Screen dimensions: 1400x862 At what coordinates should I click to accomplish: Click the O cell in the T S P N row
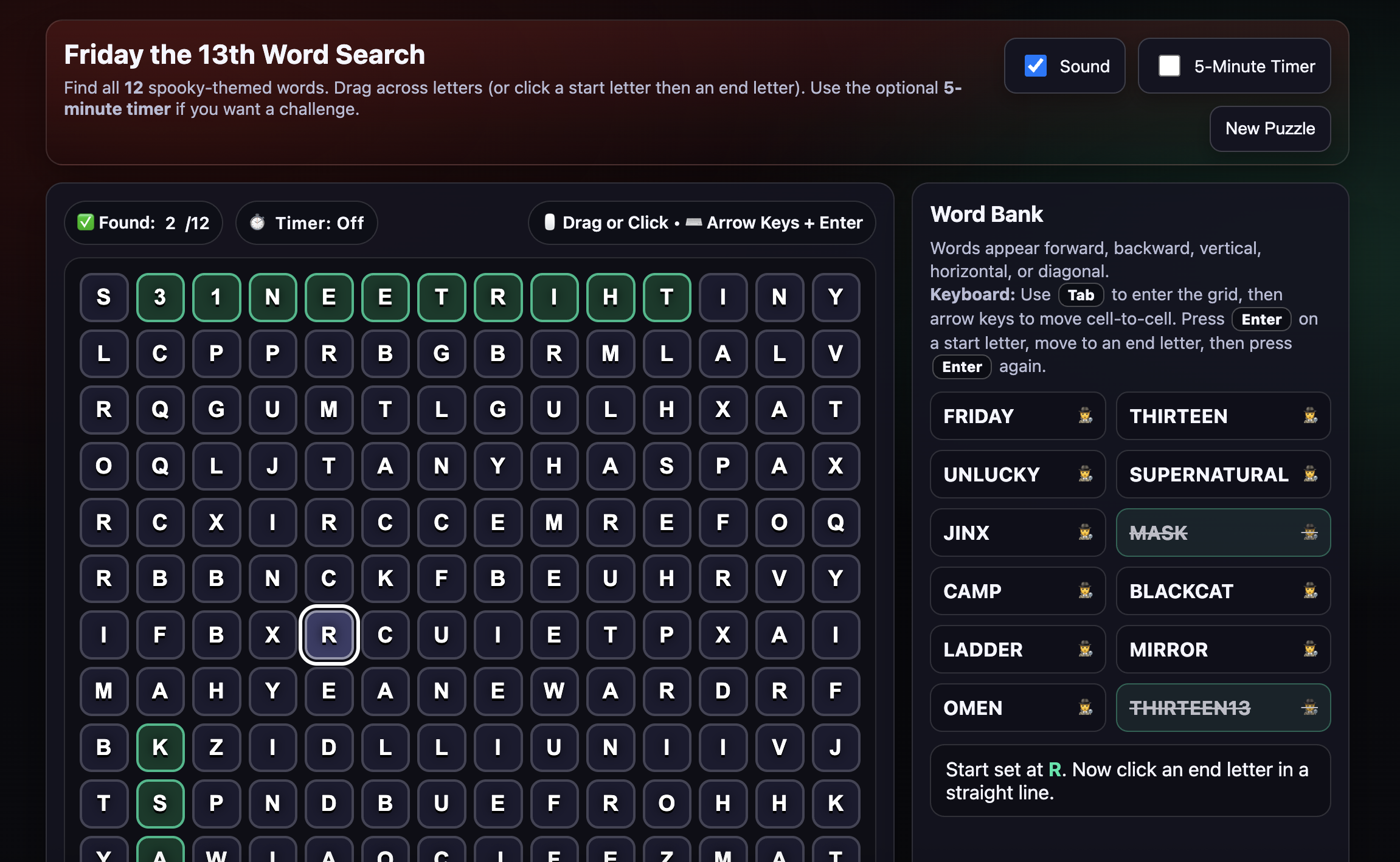tap(667, 804)
